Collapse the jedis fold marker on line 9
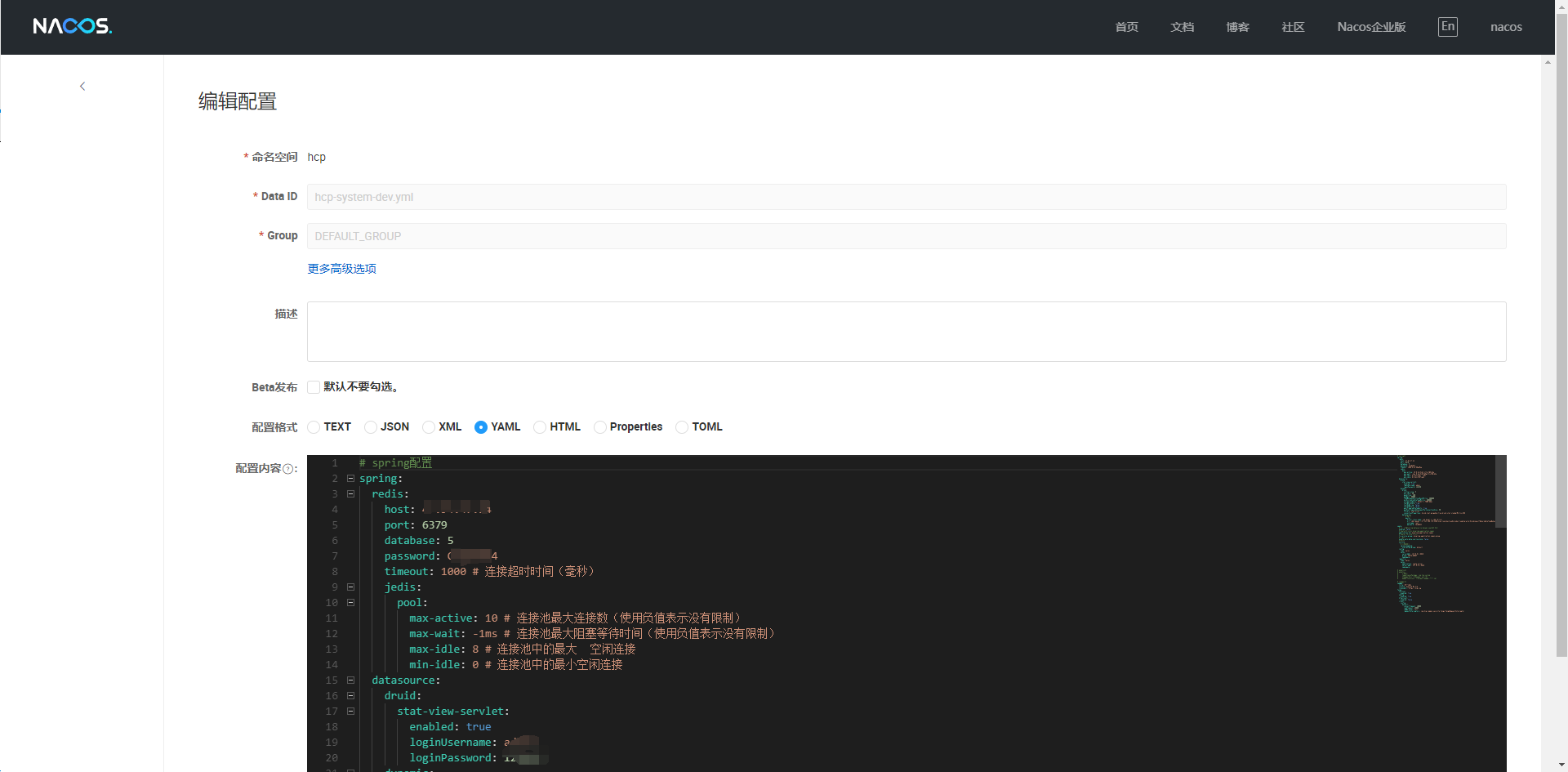Screen dimensions: 1568x772 (x=350, y=587)
